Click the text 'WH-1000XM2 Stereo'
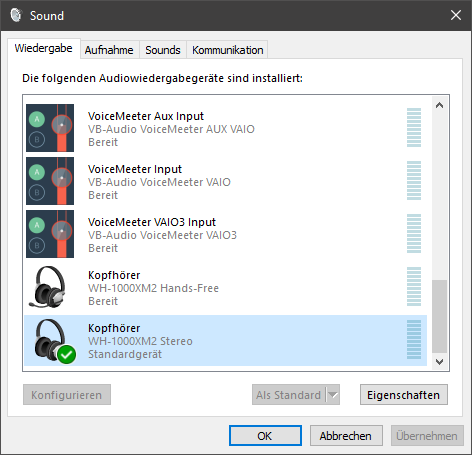This screenshot has height=455, width=472. click(140, 341)
